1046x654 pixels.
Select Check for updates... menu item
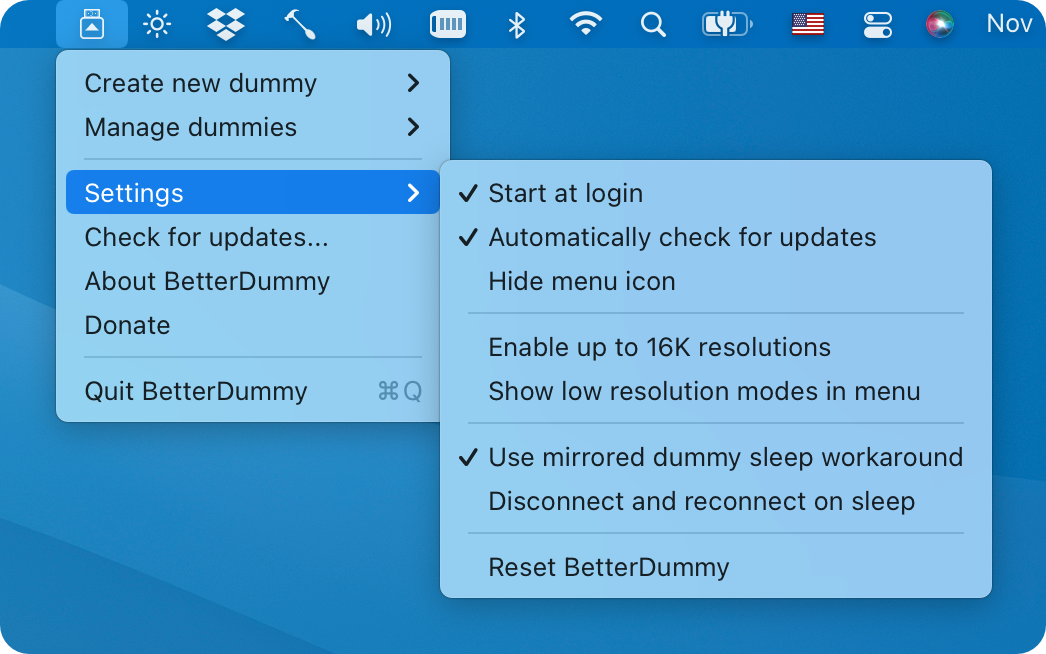tap(253, 237)
